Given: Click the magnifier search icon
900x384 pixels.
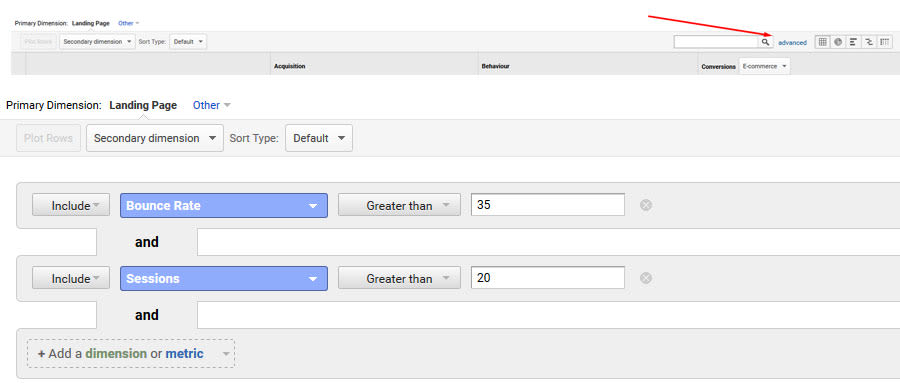Looking at the screenshot, I should click(x=765, y=42).
